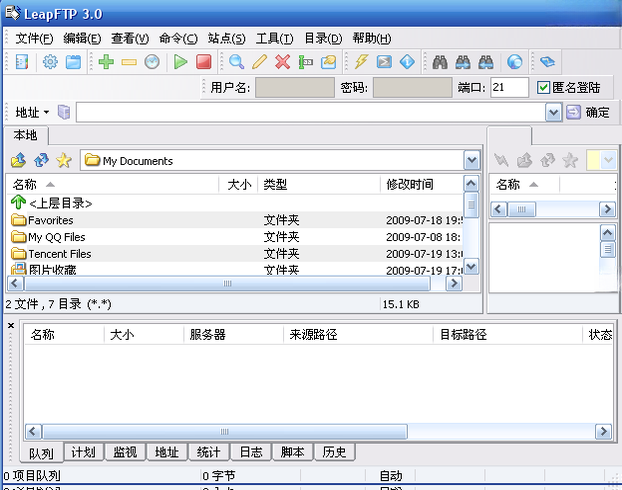Open the 目录(D) menu
622x490 pixels.
[323, 38]
